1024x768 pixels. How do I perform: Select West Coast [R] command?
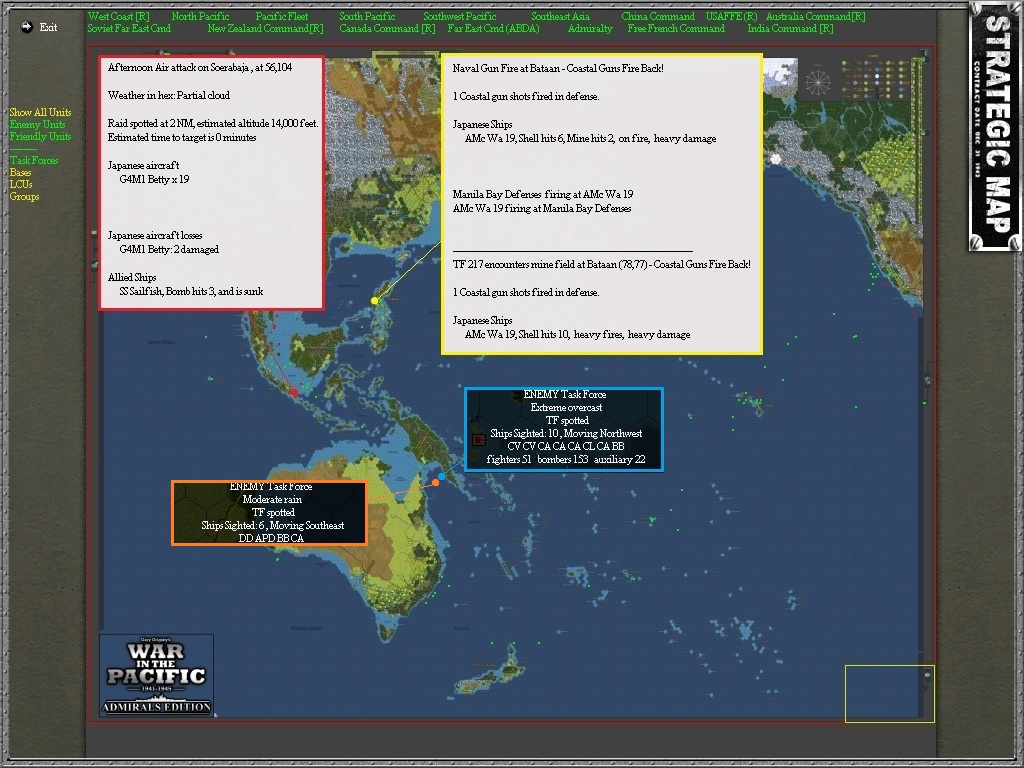[x=119, y=16]
